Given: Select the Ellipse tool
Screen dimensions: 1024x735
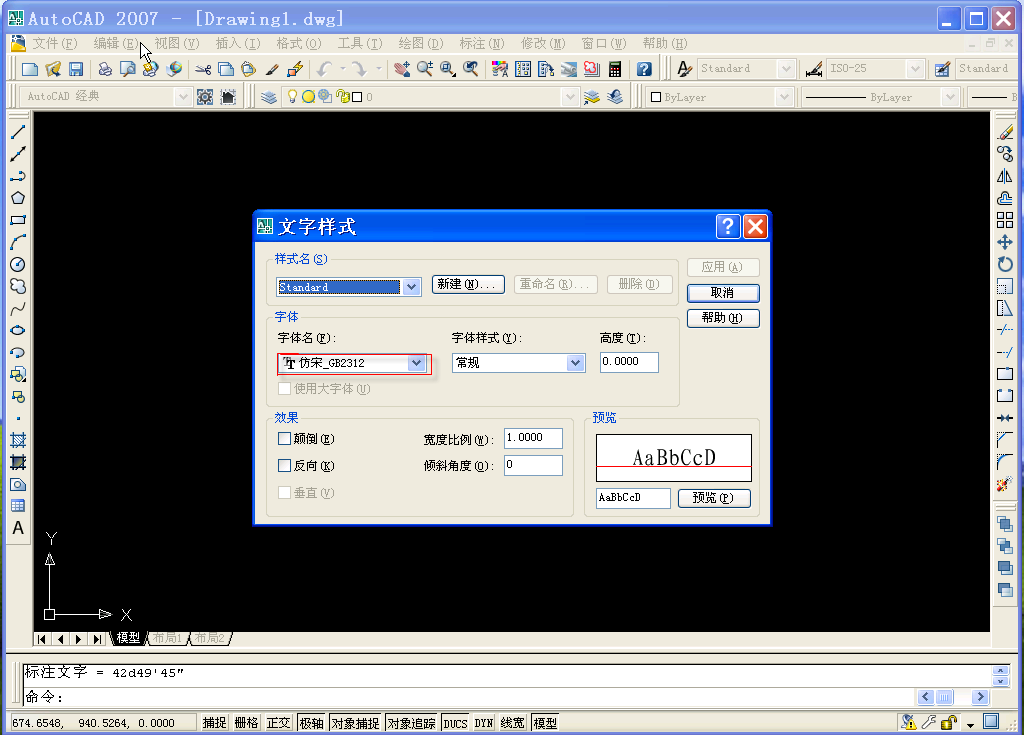Looking at the screenshot, I should [x=18, y=331].
